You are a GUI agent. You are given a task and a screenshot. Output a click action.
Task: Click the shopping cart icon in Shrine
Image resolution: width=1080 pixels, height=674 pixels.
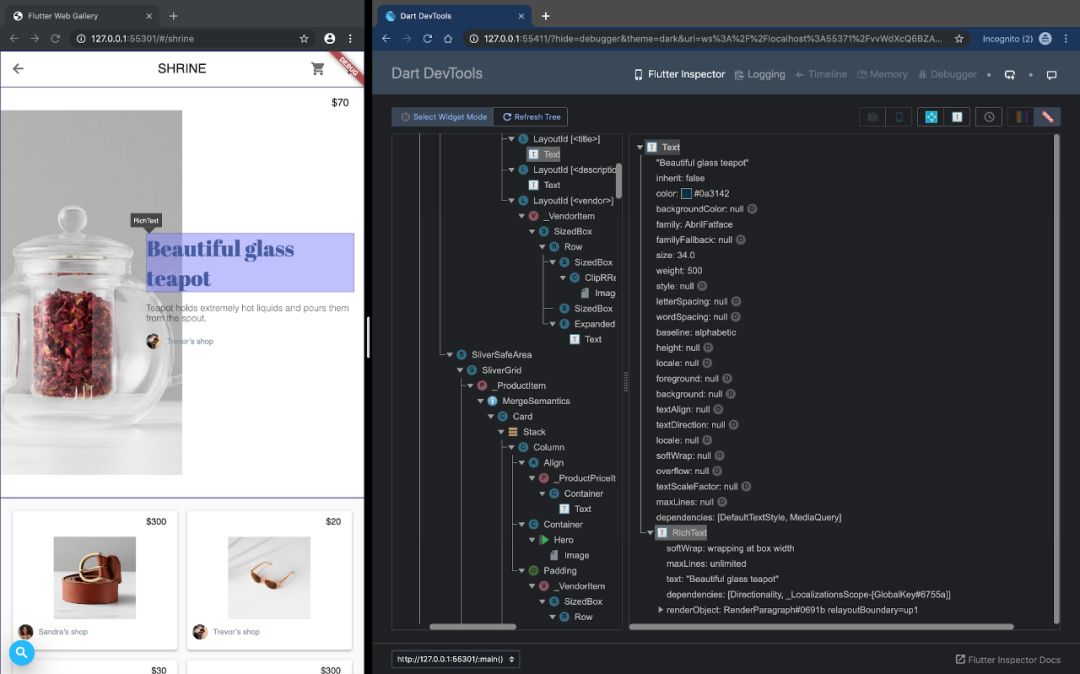tap(318, 68)
